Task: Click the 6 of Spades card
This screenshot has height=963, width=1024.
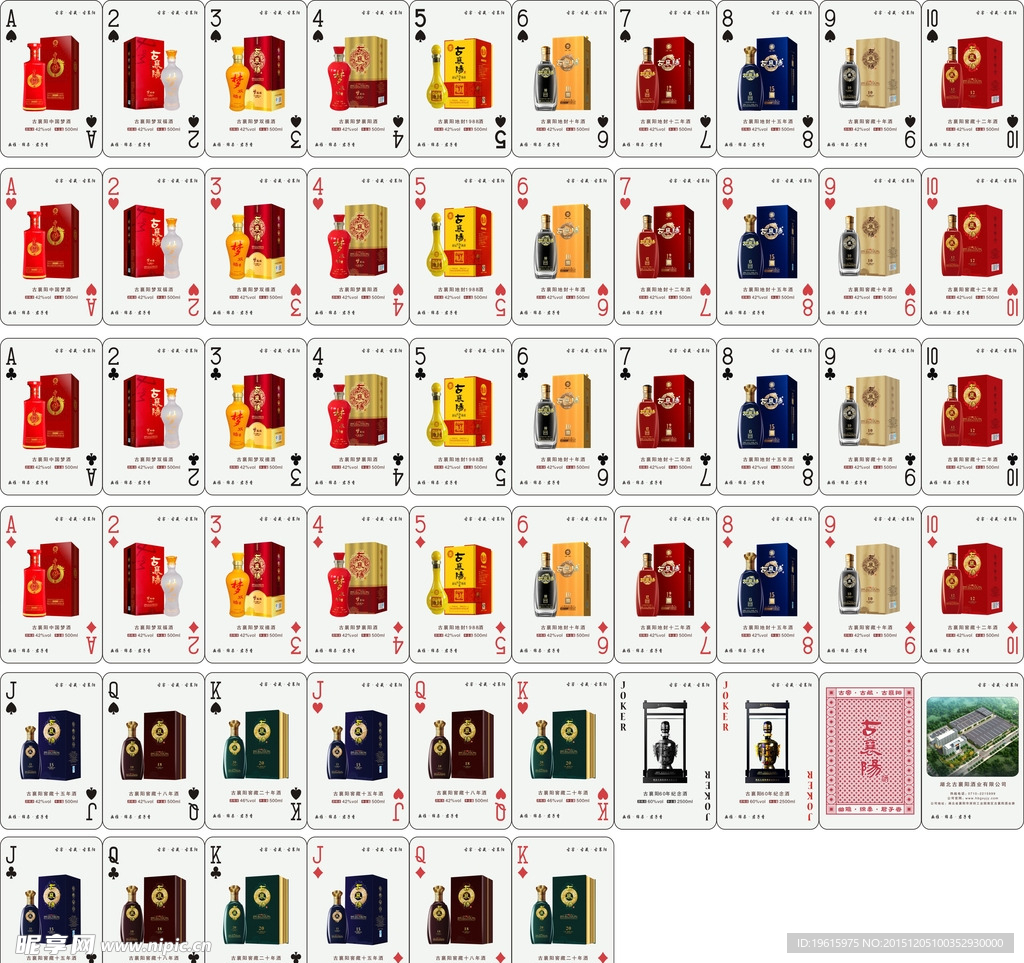Action: coord(563,79)
